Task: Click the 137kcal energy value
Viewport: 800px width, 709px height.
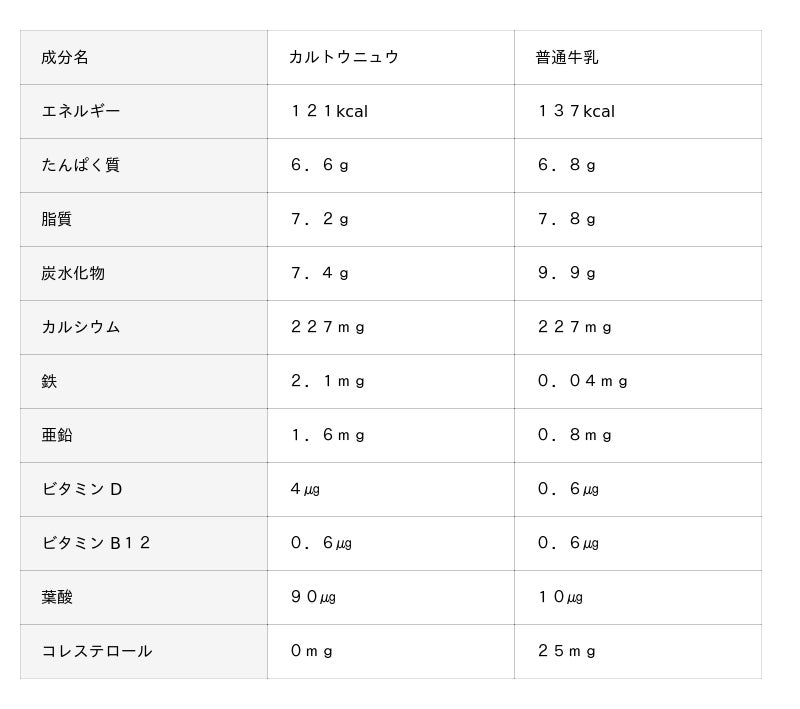Action: pos(576,111)
